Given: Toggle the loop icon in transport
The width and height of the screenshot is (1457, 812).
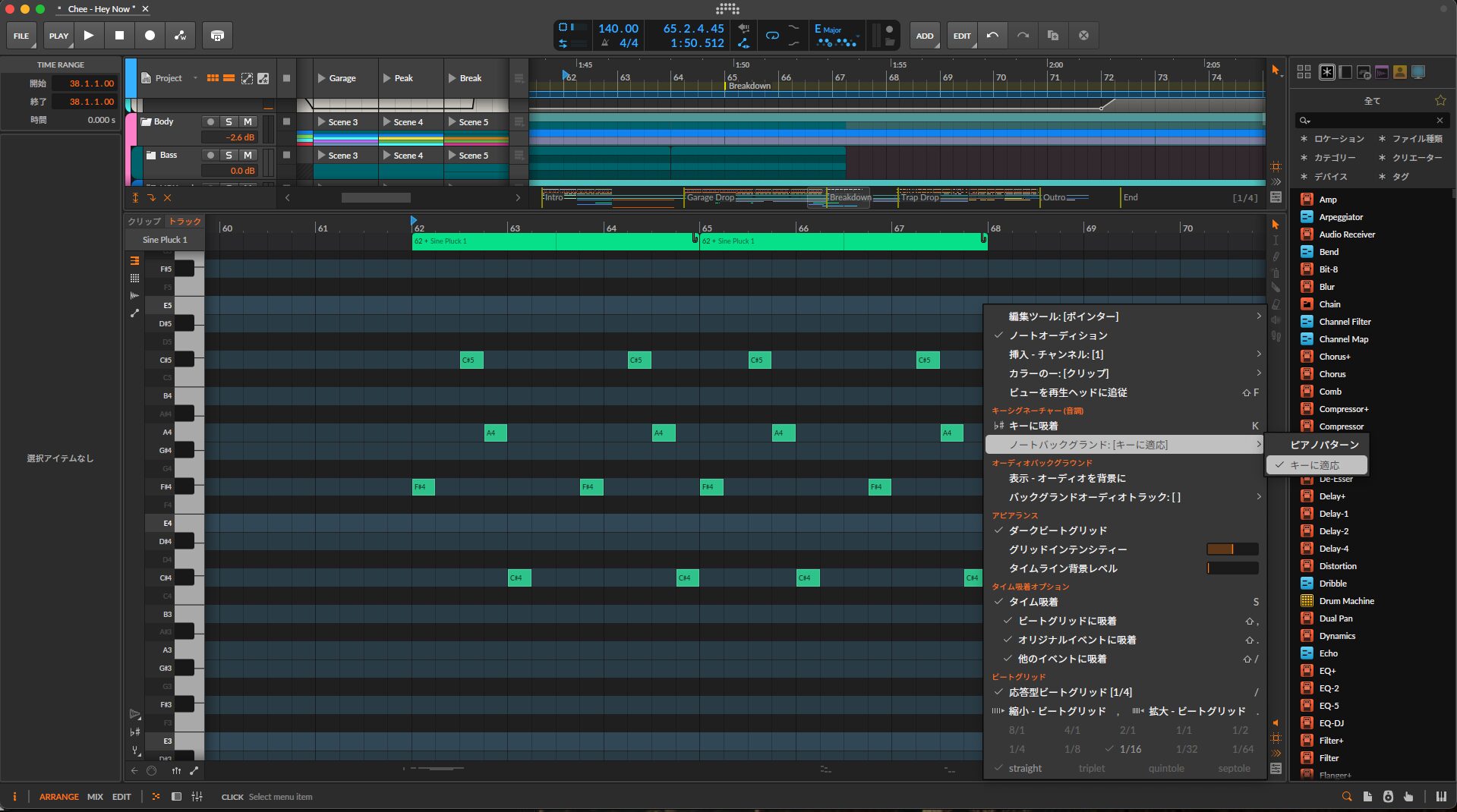Looking at the screenshot, I should [x=772, y=36].
